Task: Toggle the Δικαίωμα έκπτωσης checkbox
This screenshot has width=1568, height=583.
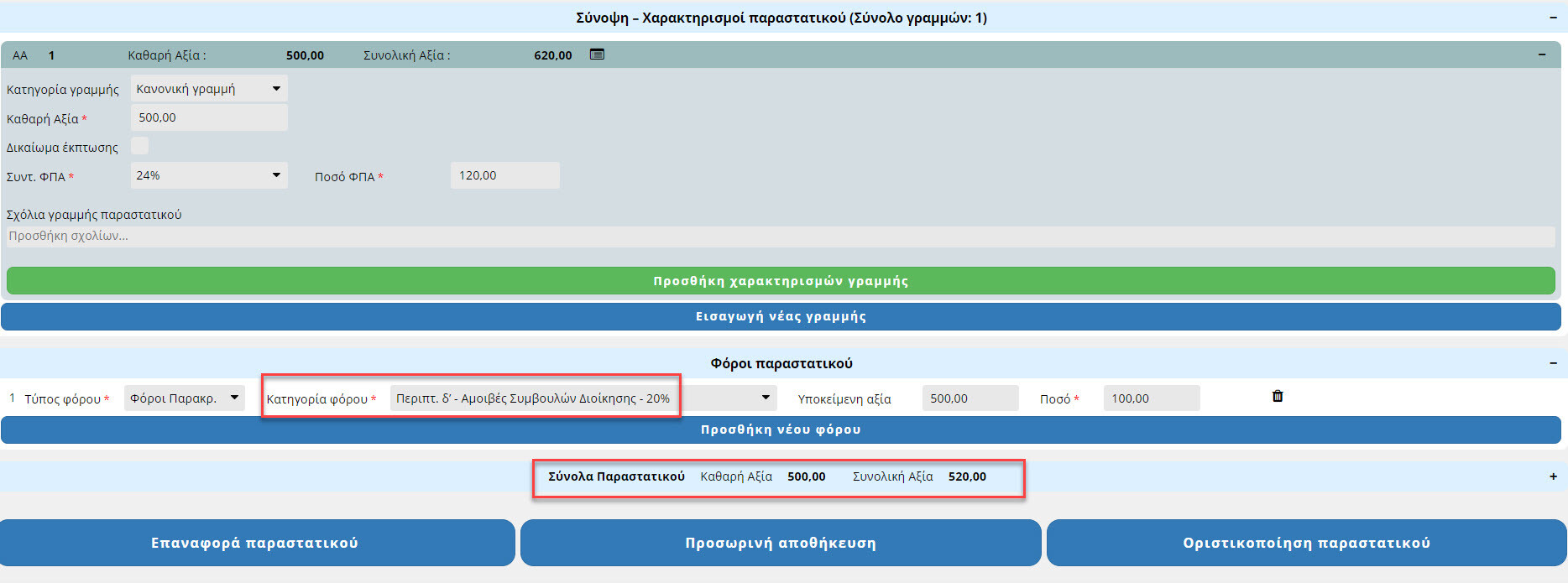Action: tap(140, 146)
